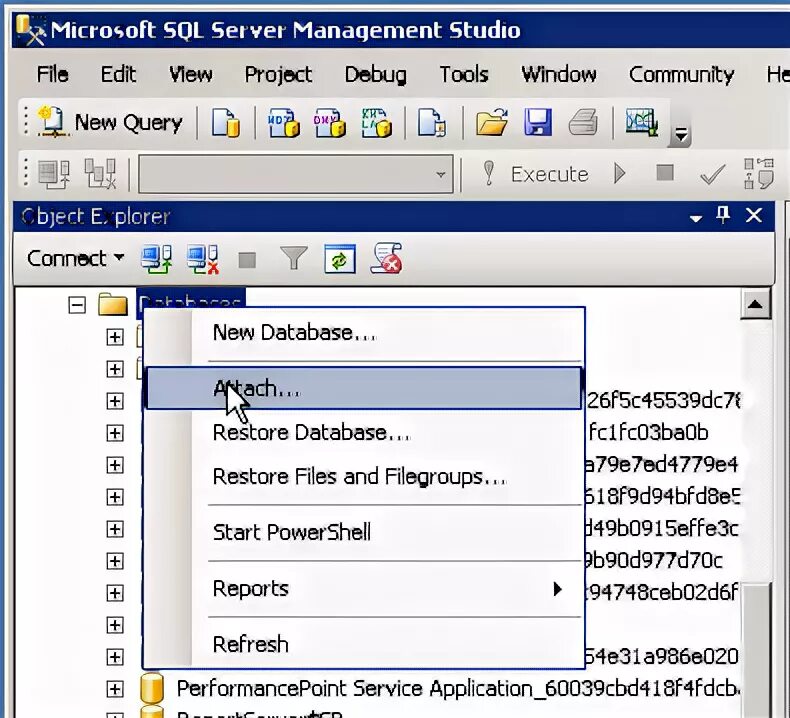Click the script icon with red X
The width and height of the screenshot is (790, 718).
tap(386, 258)
